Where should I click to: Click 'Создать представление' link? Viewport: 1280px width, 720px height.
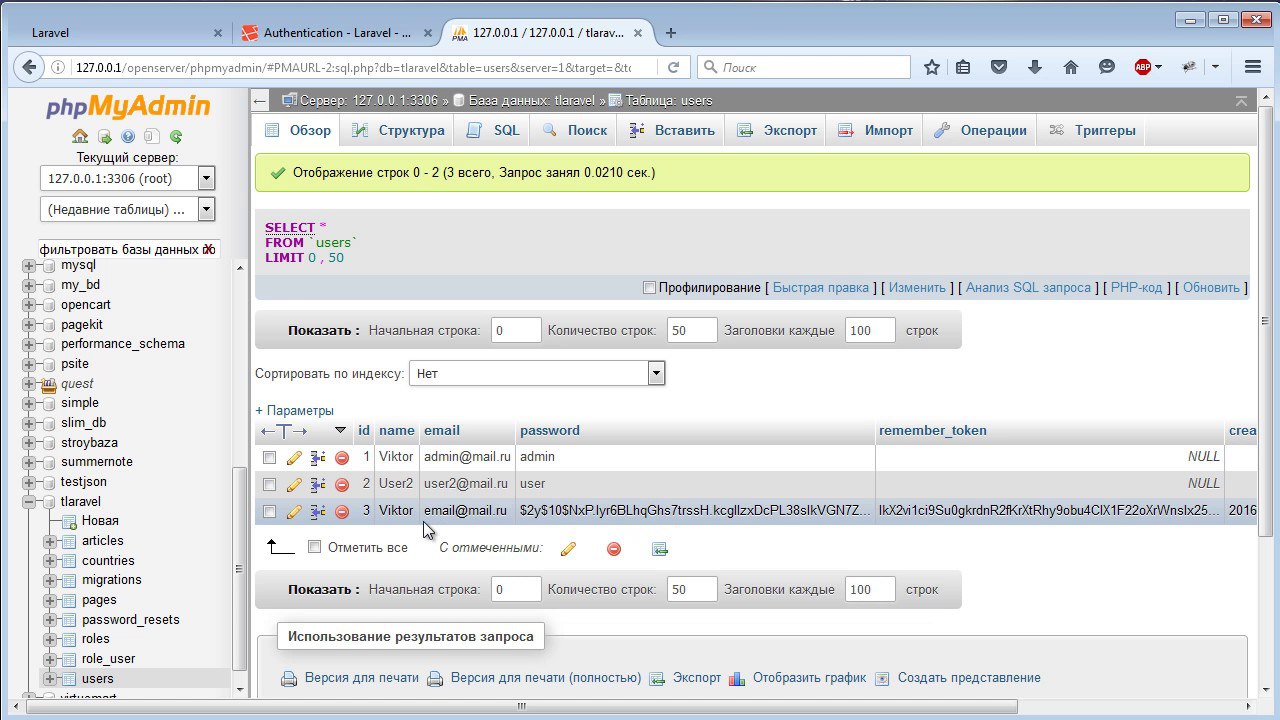tap(969, 678)
